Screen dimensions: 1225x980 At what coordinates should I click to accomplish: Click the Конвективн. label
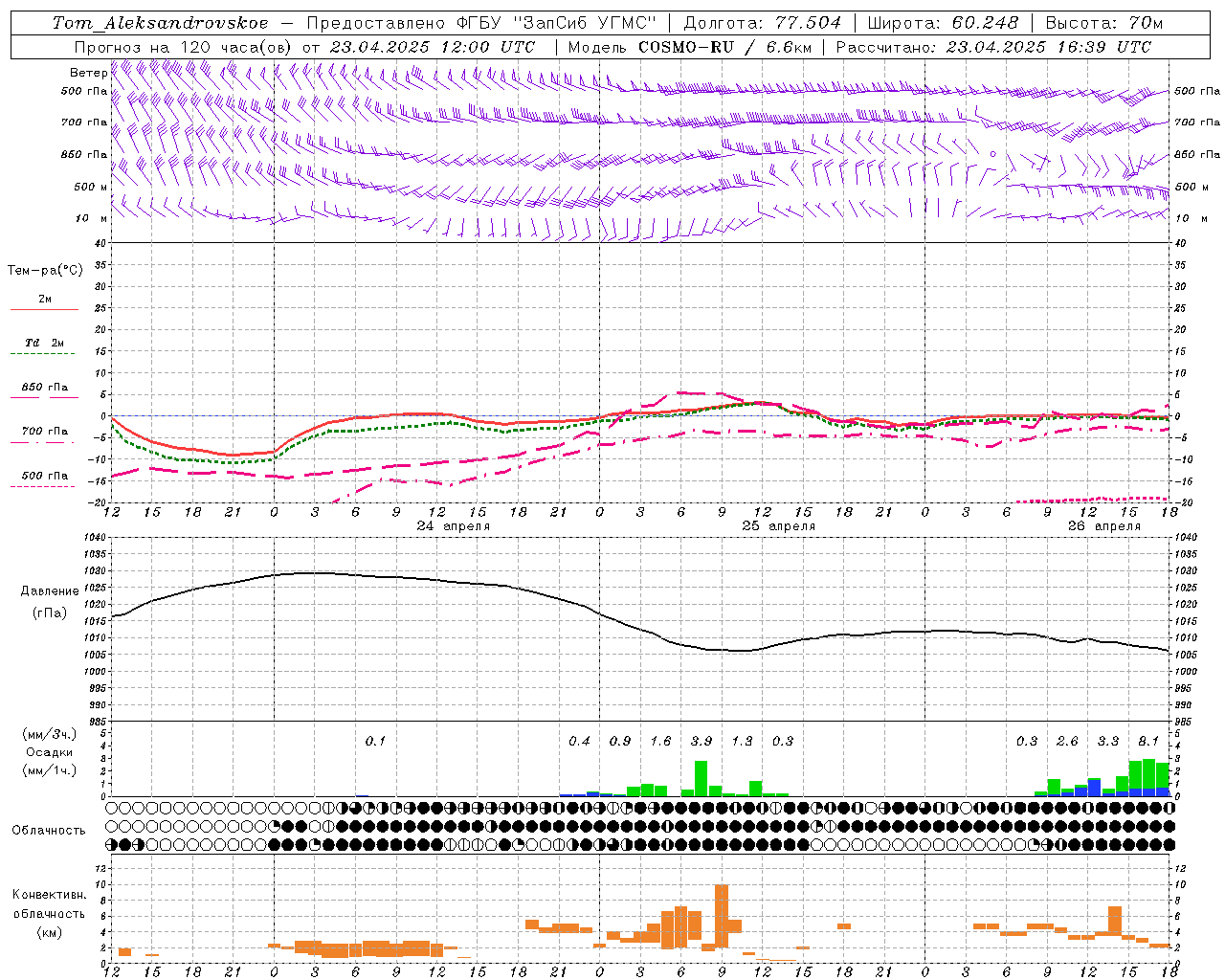coord(49,895)
